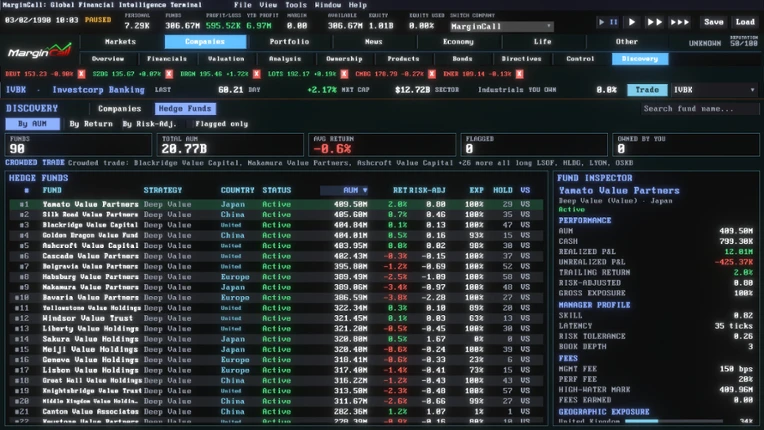
Task: Click the Trade button
Action: [647, 90]
